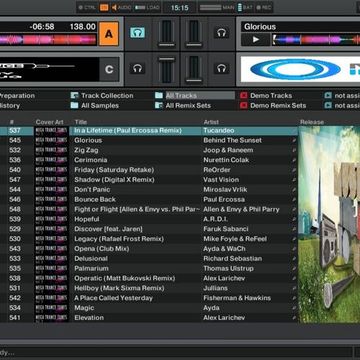Click the small icon after Richard Sebastian
Image resolution: width=360 pixels, height=360 pixels.
coord(294,259)
